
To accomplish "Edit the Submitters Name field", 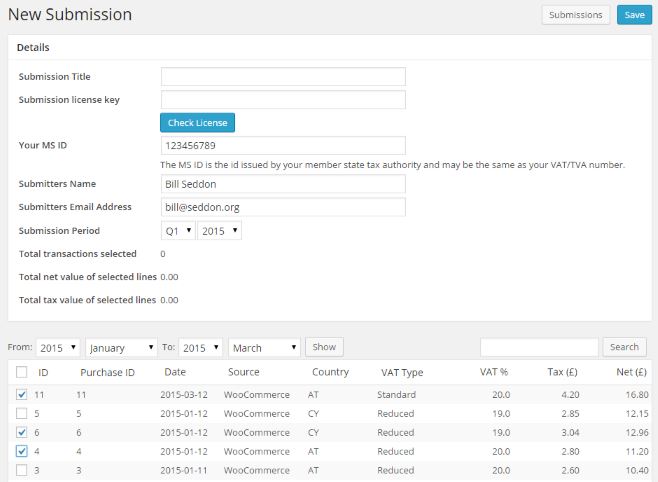I will [x=283, y=184].
